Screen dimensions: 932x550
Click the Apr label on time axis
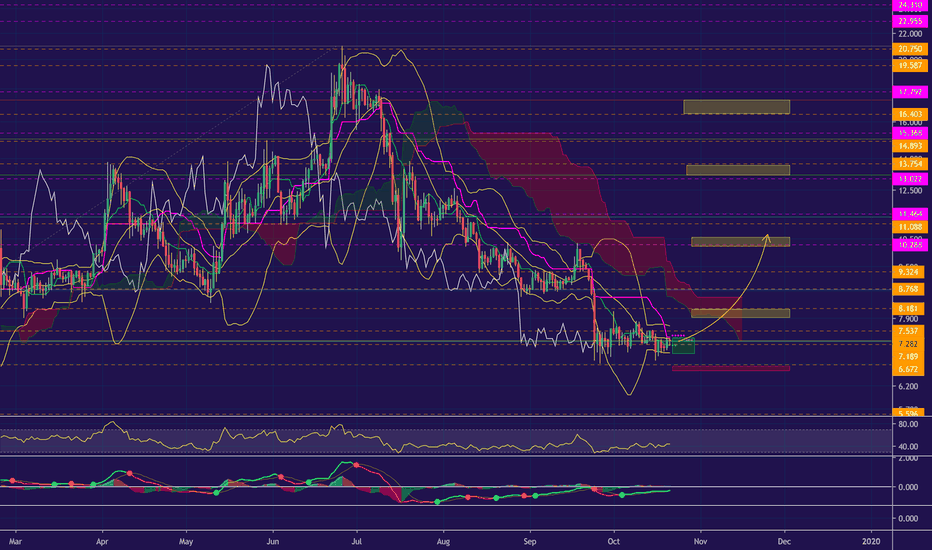click(x=102, y=542)
